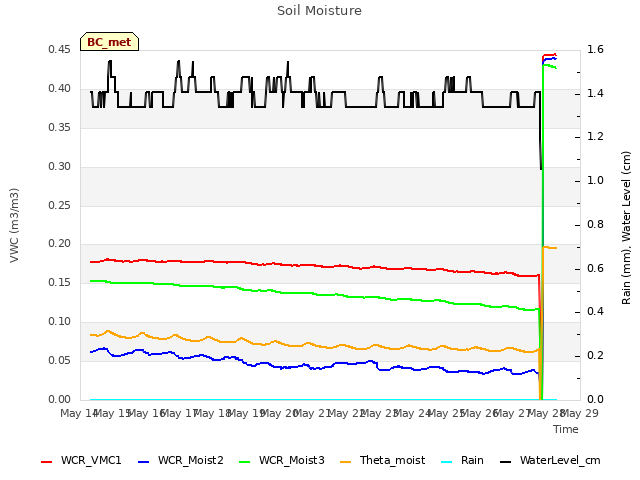The image size is (640, 480).
Task: Click the May 29 date tick label
Action: (x=580, y=413)
